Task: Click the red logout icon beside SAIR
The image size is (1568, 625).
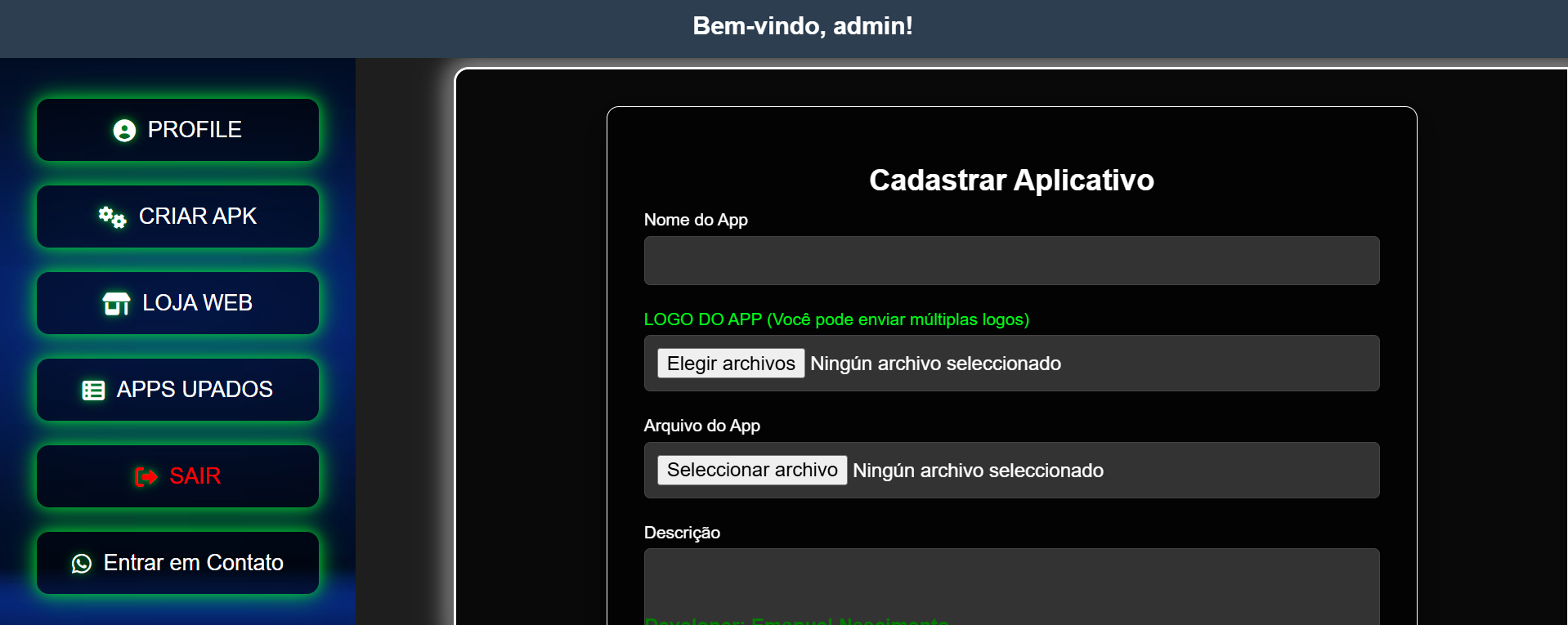Action: [146, 476]
